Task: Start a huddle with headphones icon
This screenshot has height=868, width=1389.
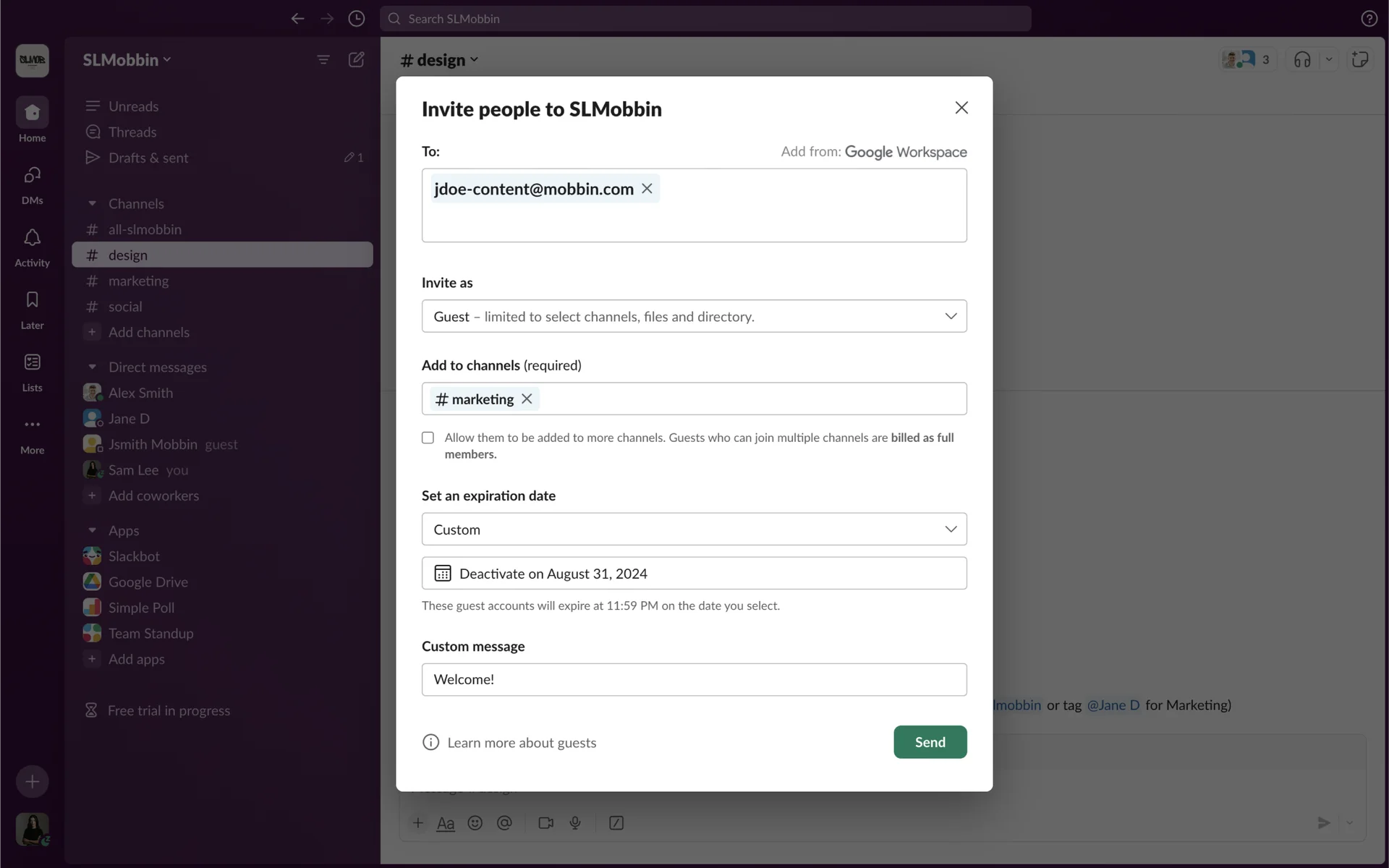Action: (1302, 60)
